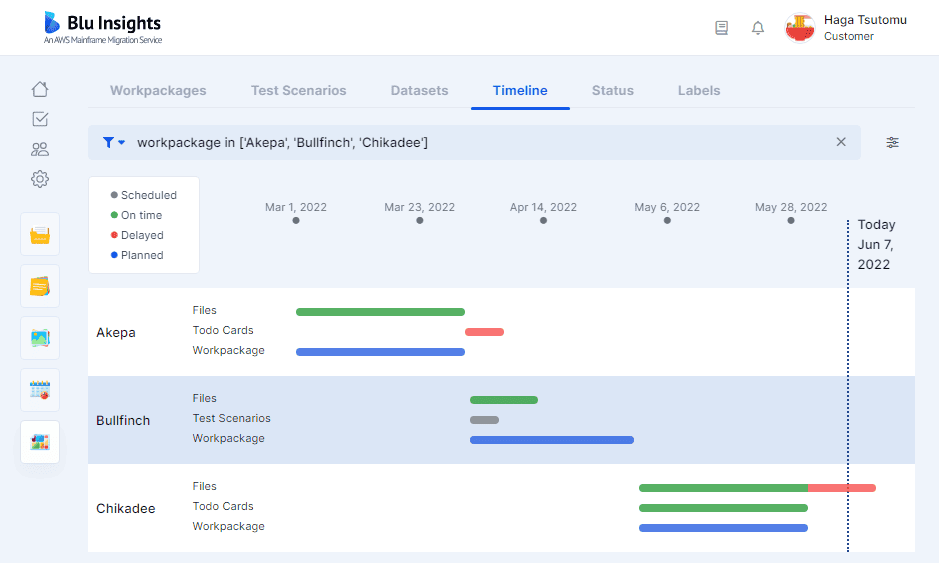
Task: Click Chikadee's blue Workpackage bar
Action: coord(723,528)
